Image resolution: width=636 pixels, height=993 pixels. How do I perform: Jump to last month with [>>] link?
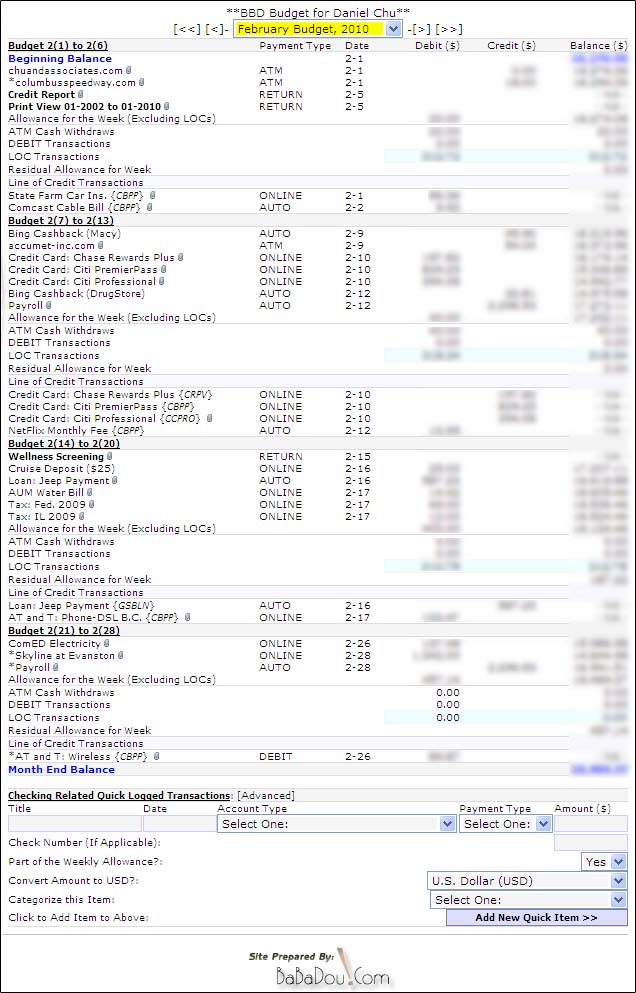[x=448, y=29]
